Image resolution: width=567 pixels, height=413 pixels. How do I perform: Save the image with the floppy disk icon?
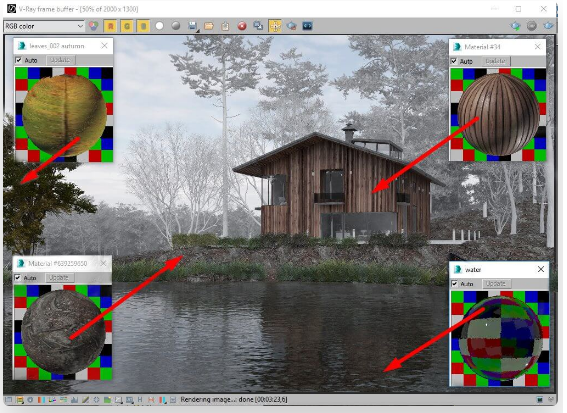click(193, 26)
